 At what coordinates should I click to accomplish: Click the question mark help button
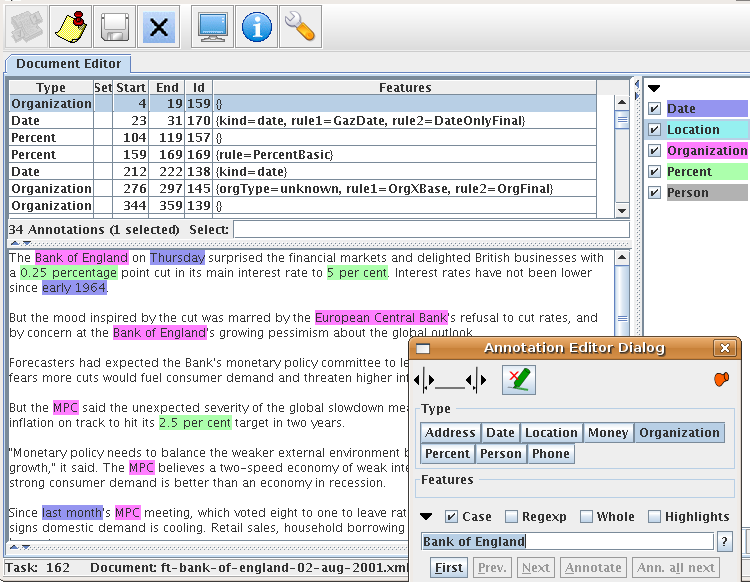point(725,542)
